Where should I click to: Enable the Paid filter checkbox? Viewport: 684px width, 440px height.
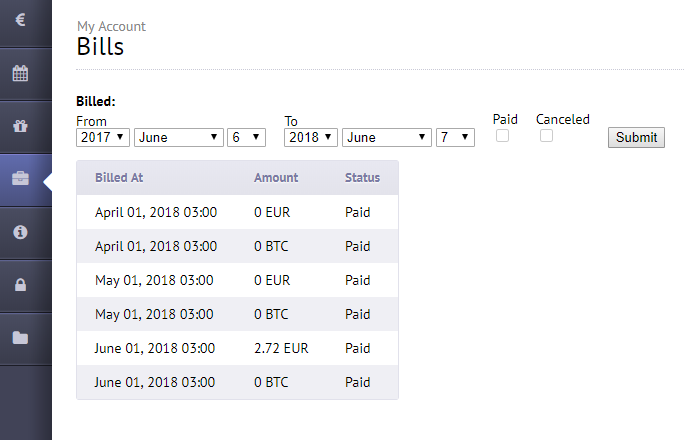click(502, 136)
